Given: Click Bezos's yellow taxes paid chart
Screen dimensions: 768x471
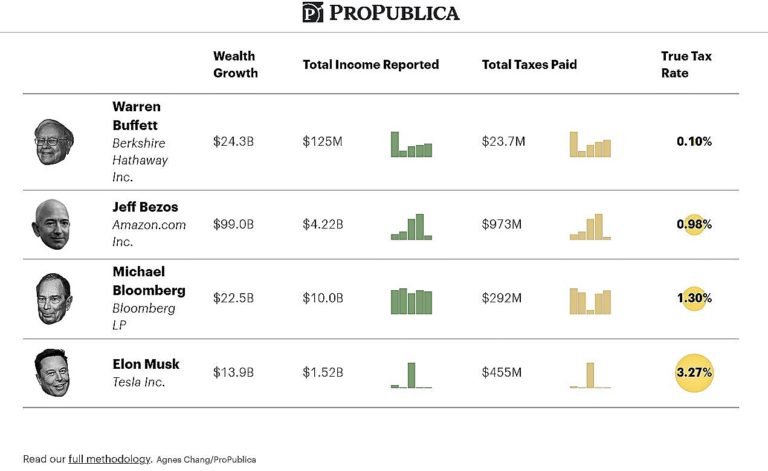Looking at the screenshot, I should (590, 227).
